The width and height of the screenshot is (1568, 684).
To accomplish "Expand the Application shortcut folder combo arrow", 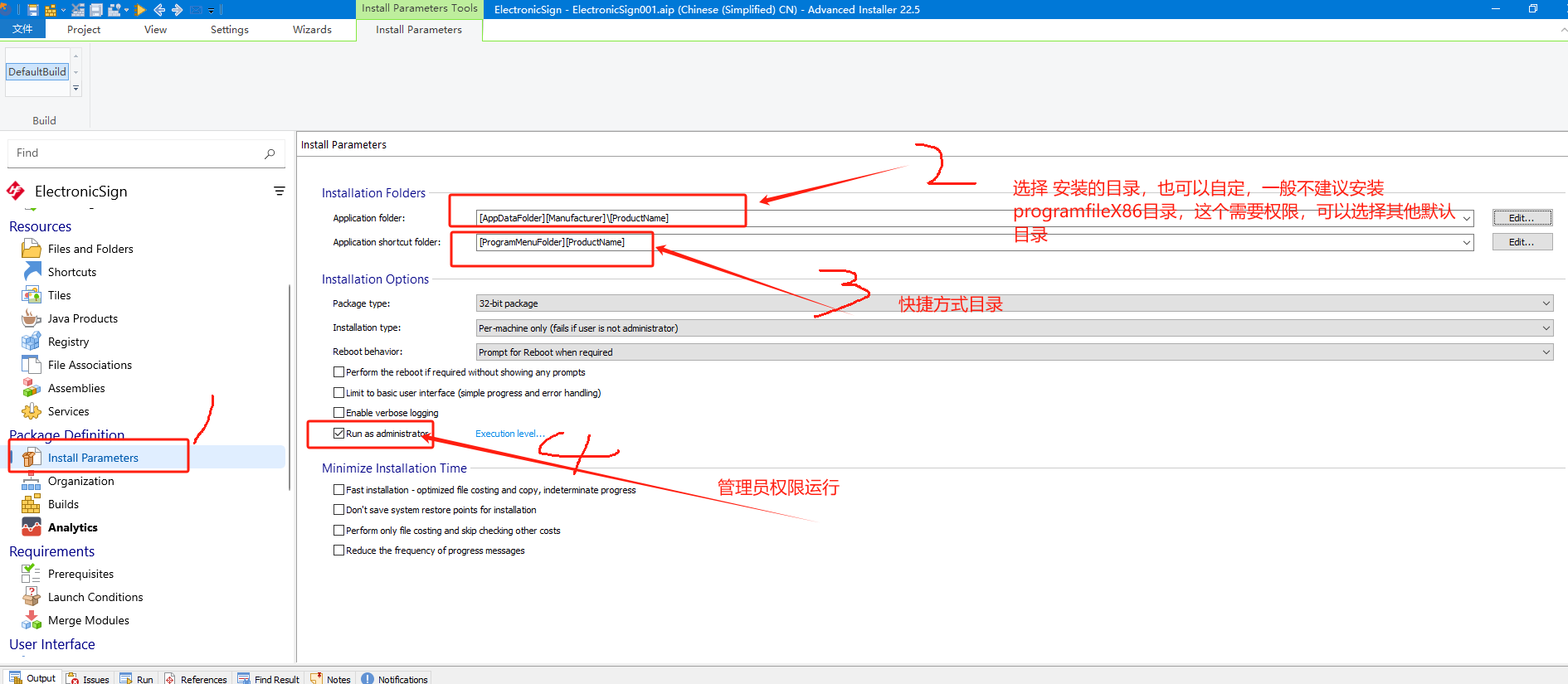I will pos(1467,242).
